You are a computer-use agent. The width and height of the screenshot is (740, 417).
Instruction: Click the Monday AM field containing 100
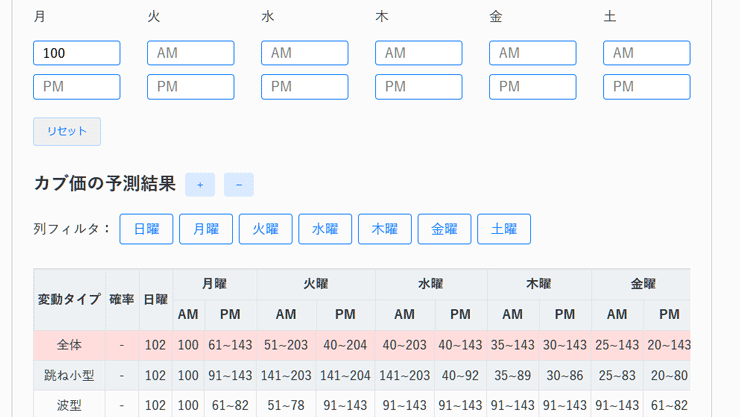coord(77,53)
